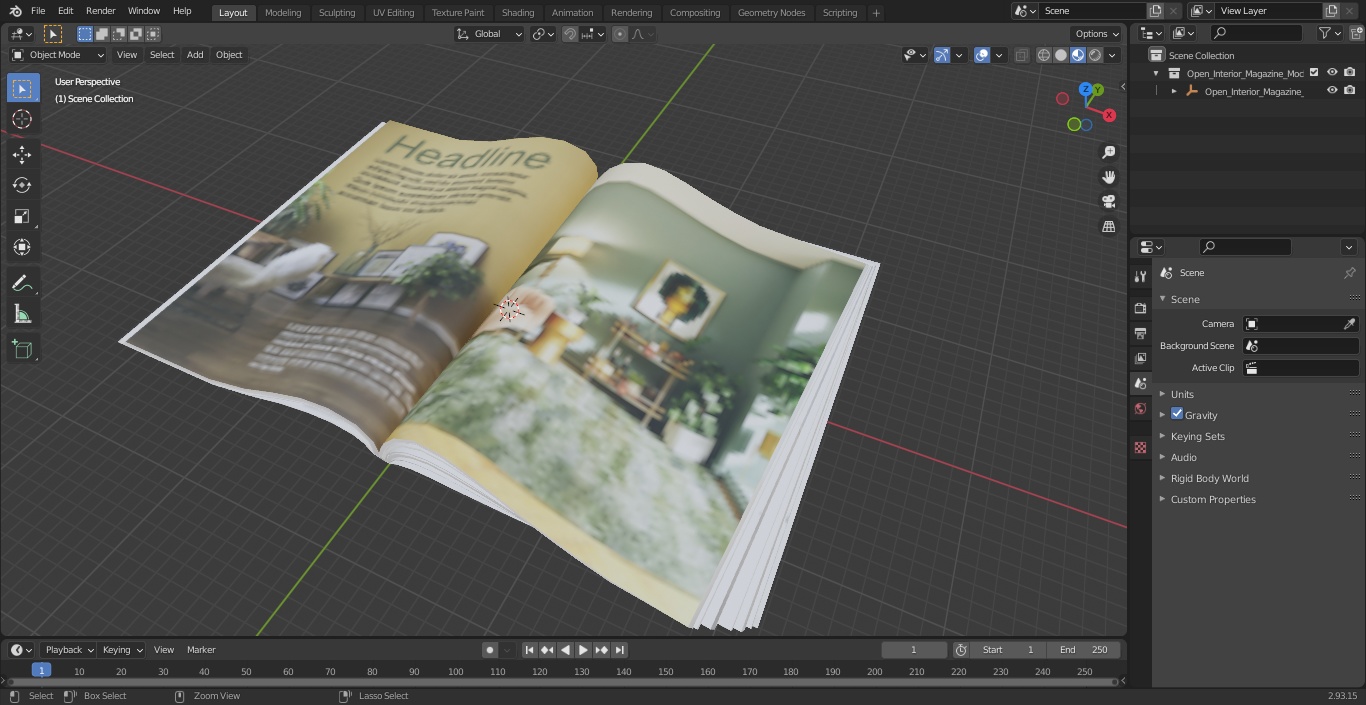Switch to wireframe viewport shading

[x=1044, y=55]
